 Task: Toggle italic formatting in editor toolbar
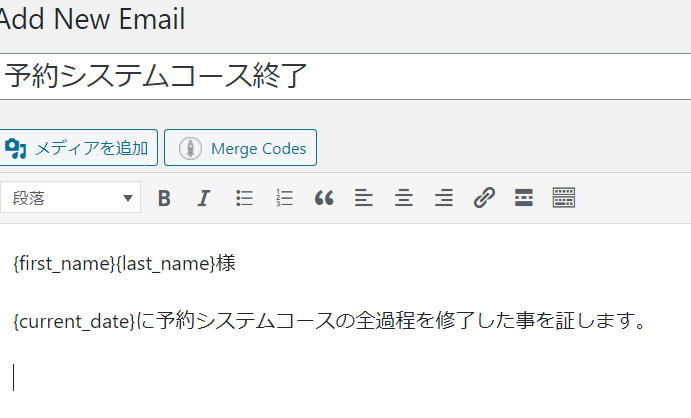204,198
